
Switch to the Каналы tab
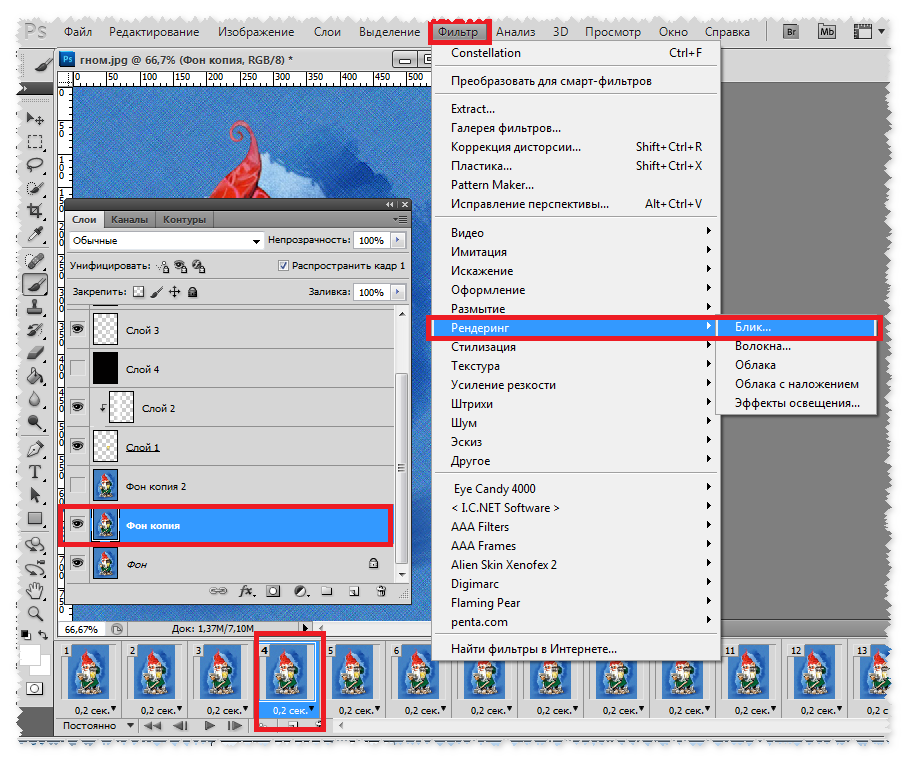tap(129, 219)
